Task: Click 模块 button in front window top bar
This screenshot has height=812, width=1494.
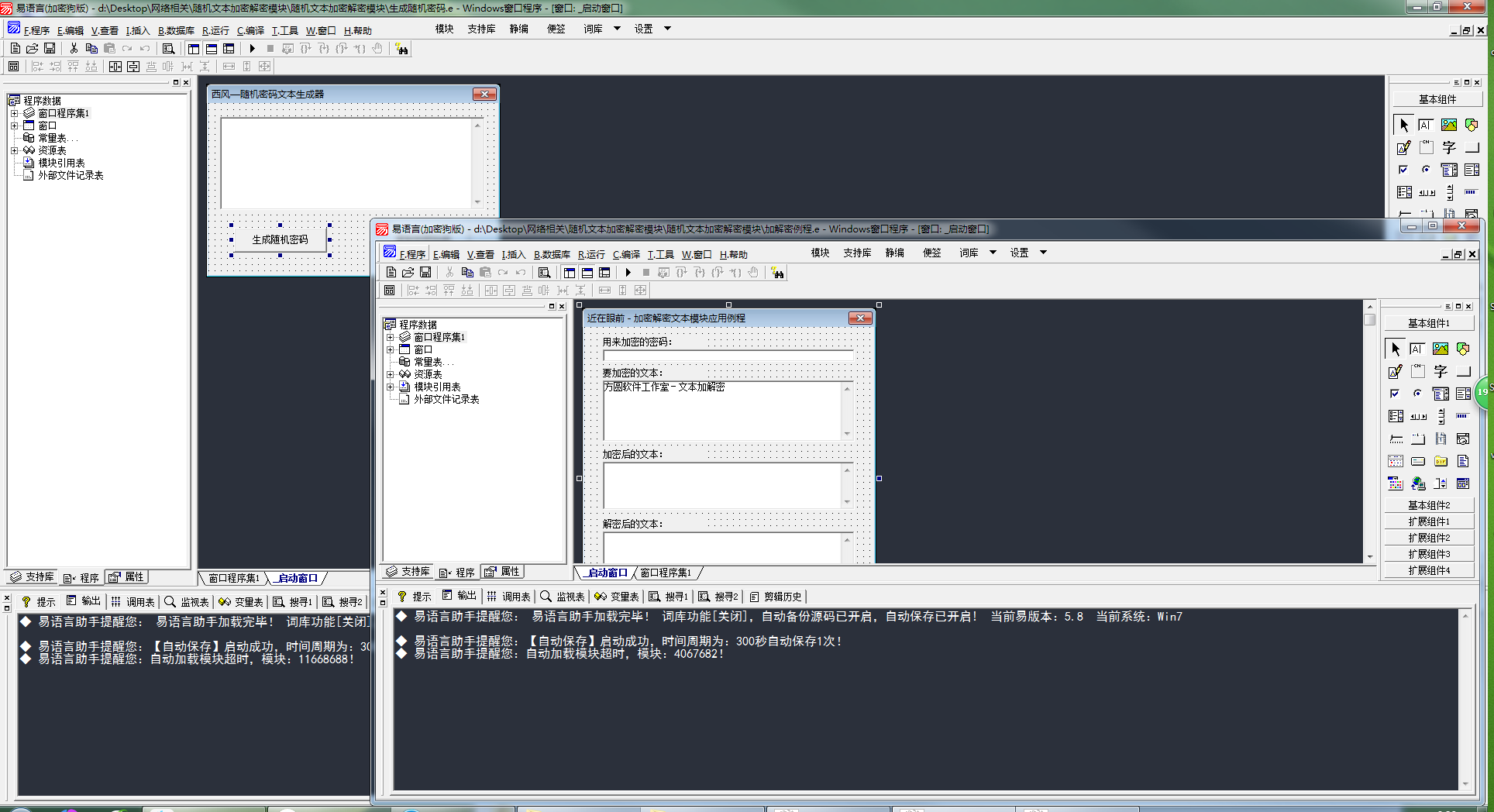Action: pos(820,253)
